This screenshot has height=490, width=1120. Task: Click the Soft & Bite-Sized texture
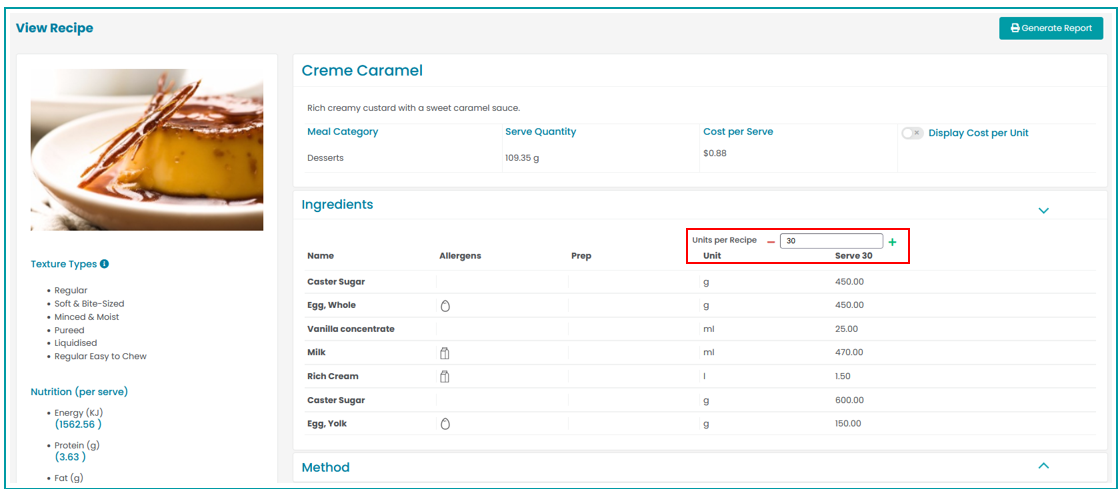click(89, 304)
